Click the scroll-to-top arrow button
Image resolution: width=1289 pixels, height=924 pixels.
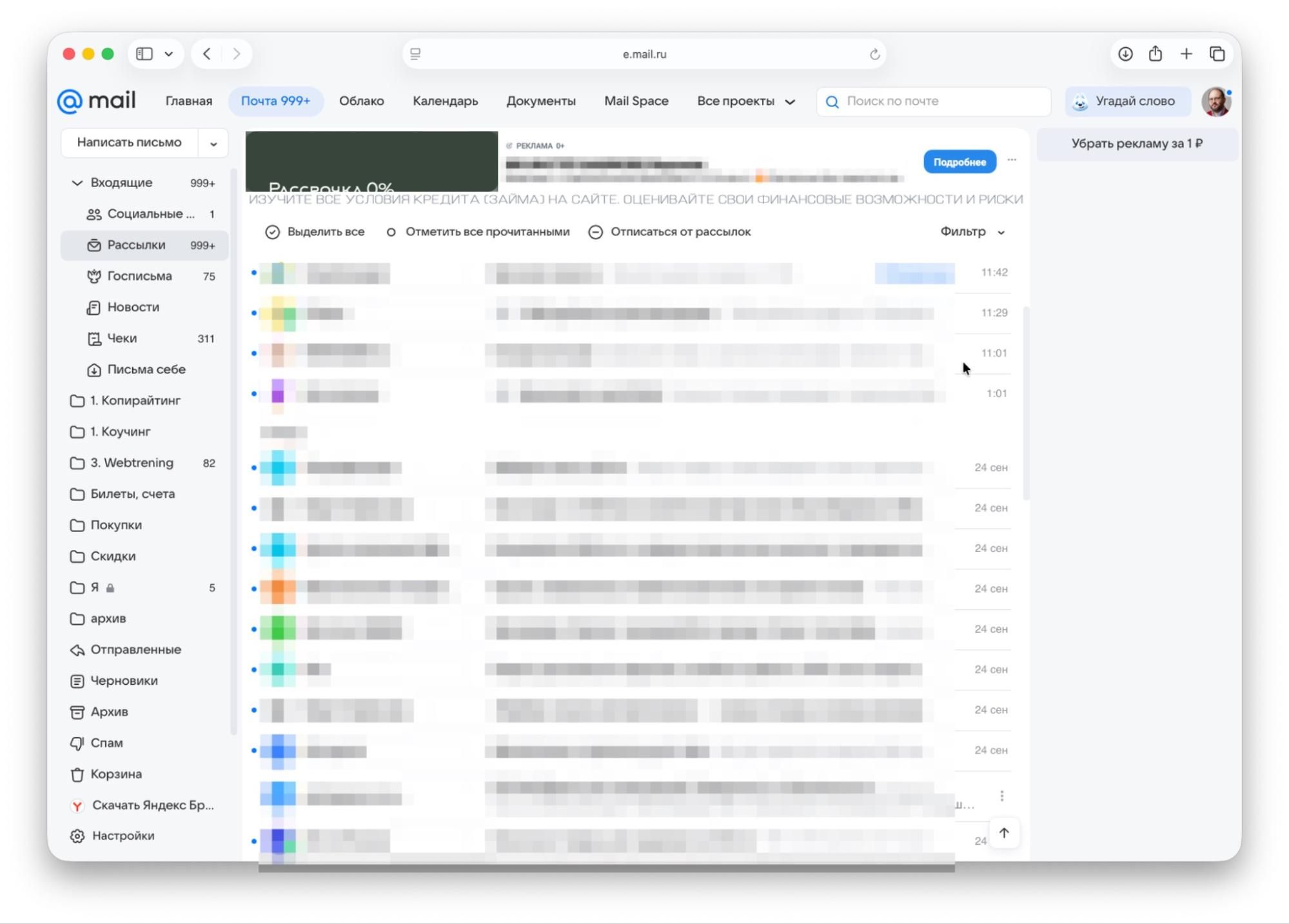1004,833
